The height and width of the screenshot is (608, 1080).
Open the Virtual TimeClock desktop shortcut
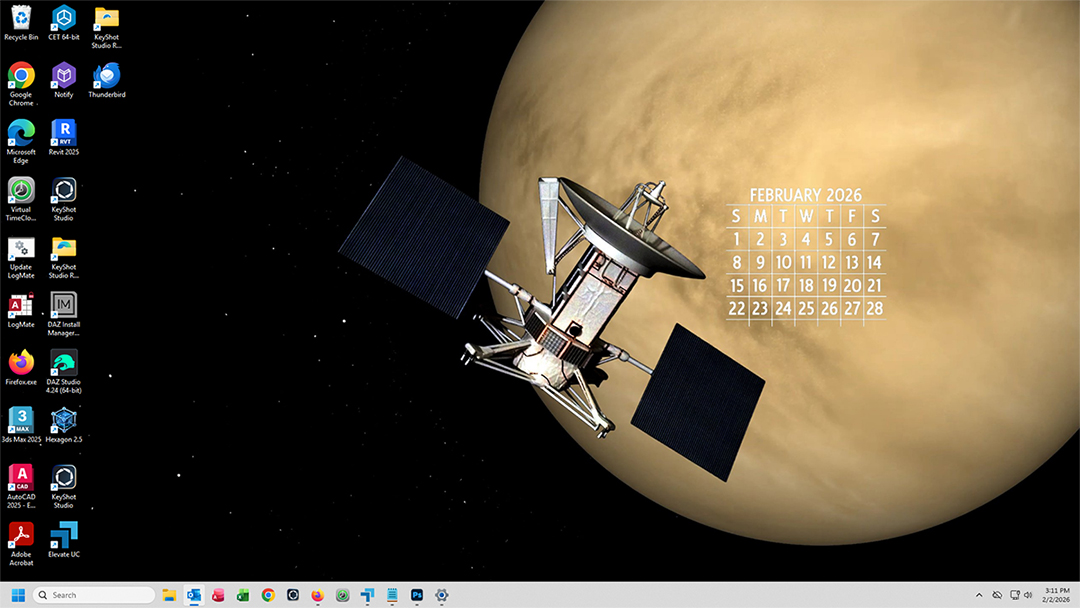[21, 190]
